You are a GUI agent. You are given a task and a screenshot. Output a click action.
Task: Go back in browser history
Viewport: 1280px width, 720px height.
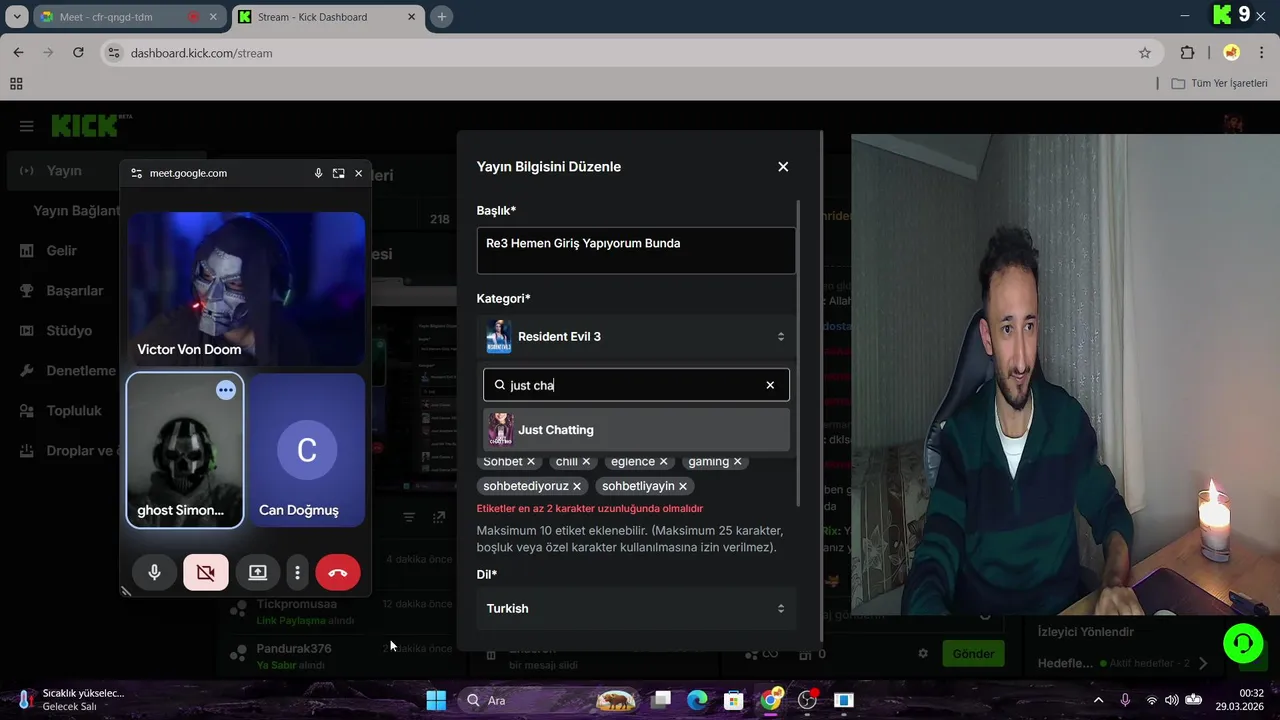[18, 53]
